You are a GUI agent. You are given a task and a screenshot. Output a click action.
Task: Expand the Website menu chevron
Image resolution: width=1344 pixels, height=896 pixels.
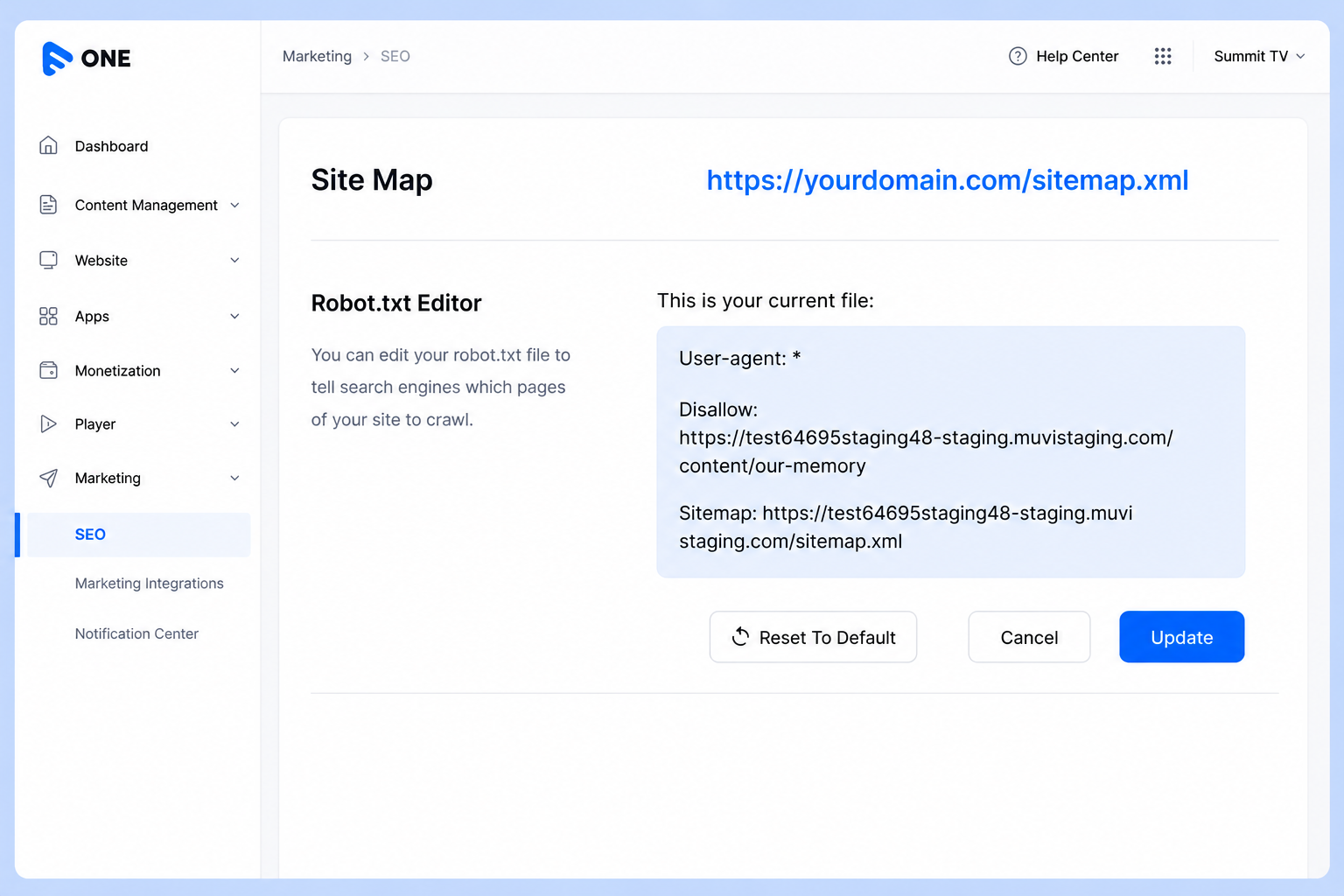pos(234,260)
